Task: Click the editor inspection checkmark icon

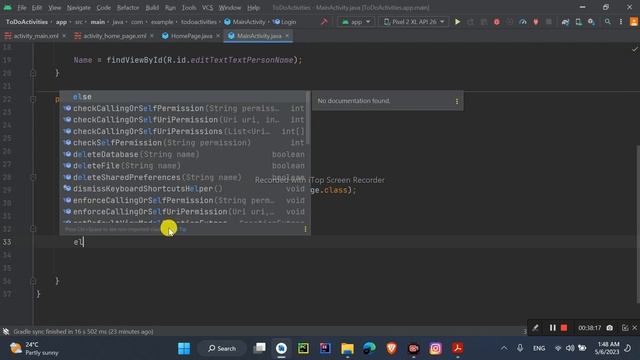Action: coord(635,49)
